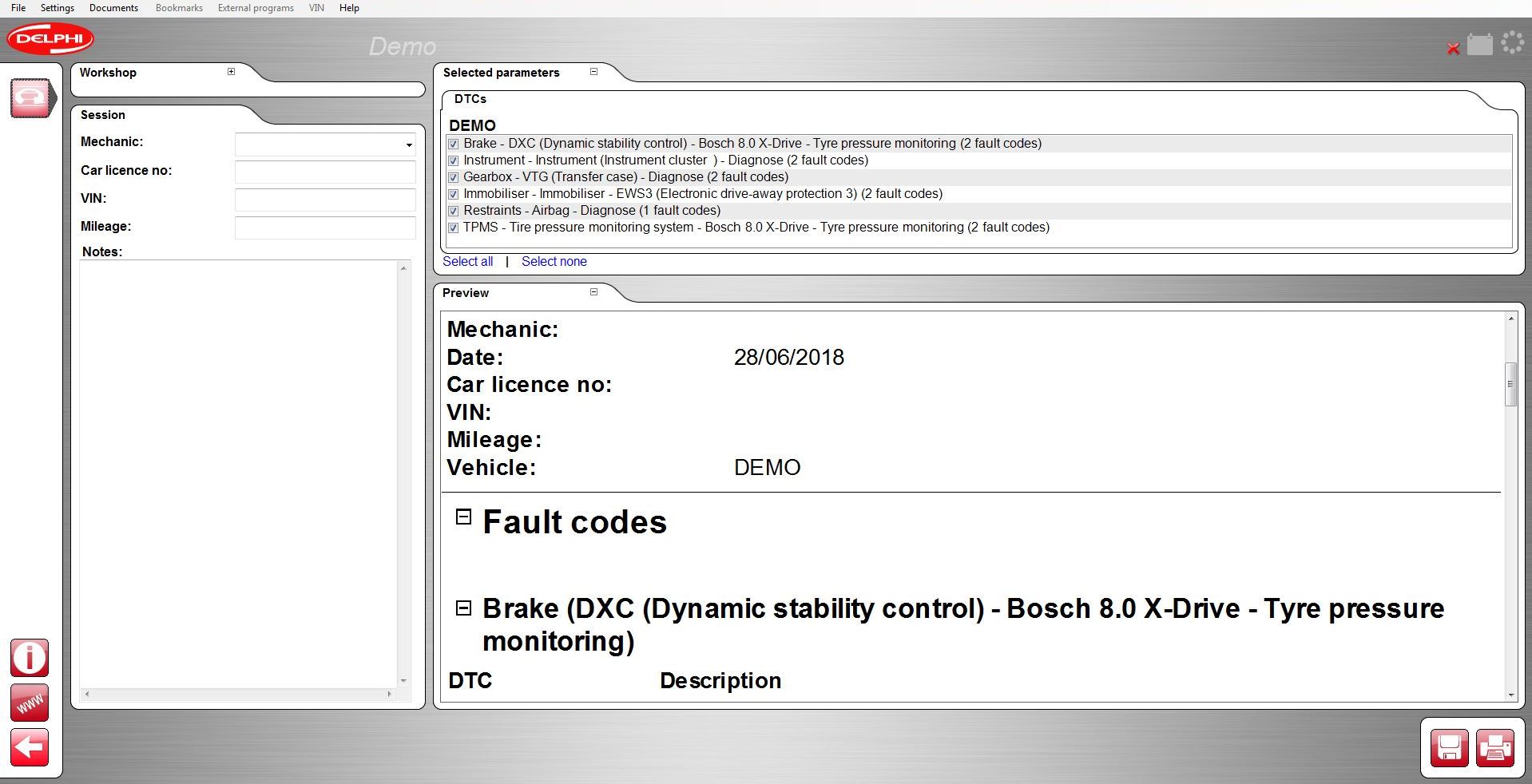Screen dimensions: 1532x784
Task: Click the Delphi logo icon
Action: [50, 39]
